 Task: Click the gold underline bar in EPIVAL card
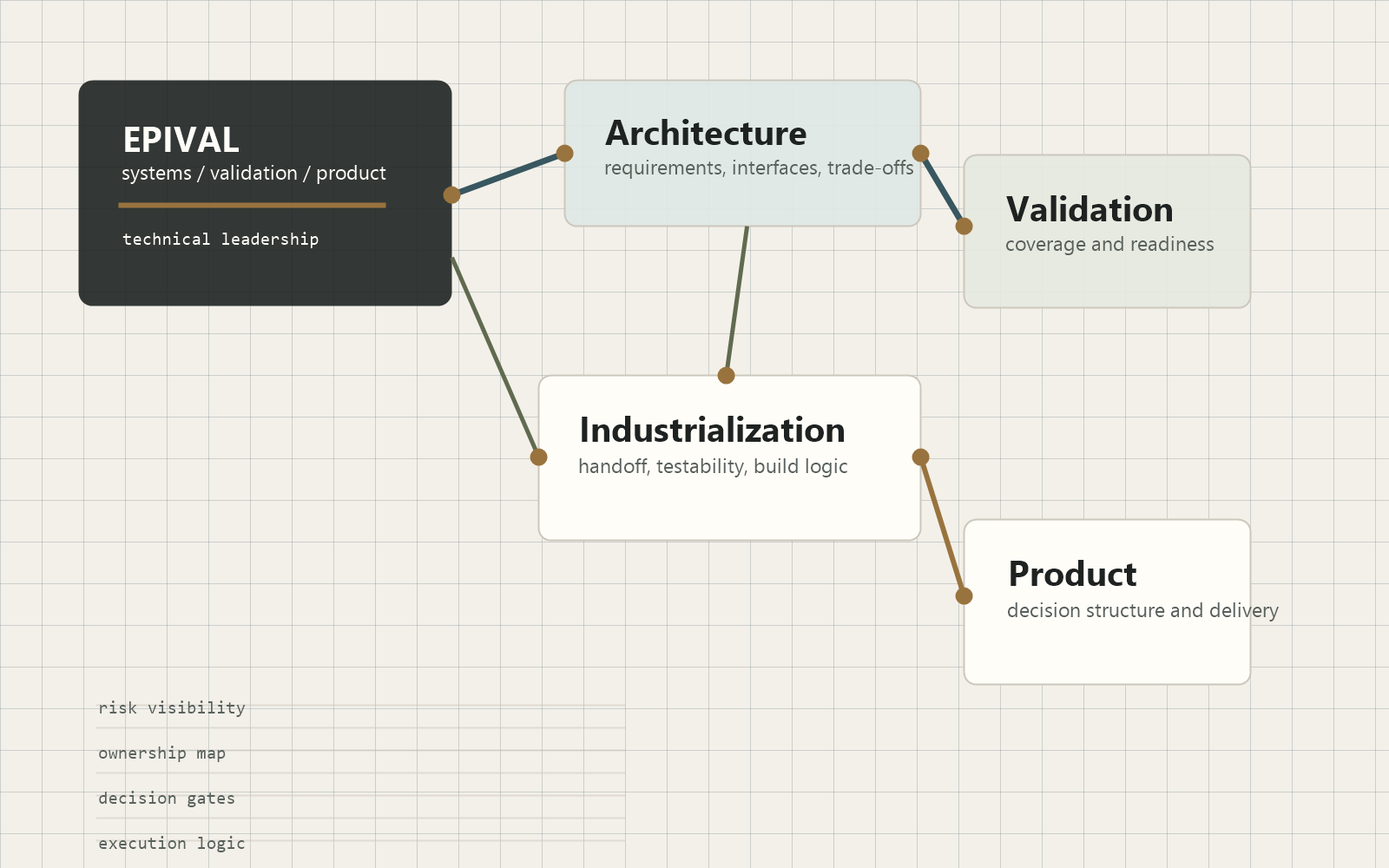point(252,206)
